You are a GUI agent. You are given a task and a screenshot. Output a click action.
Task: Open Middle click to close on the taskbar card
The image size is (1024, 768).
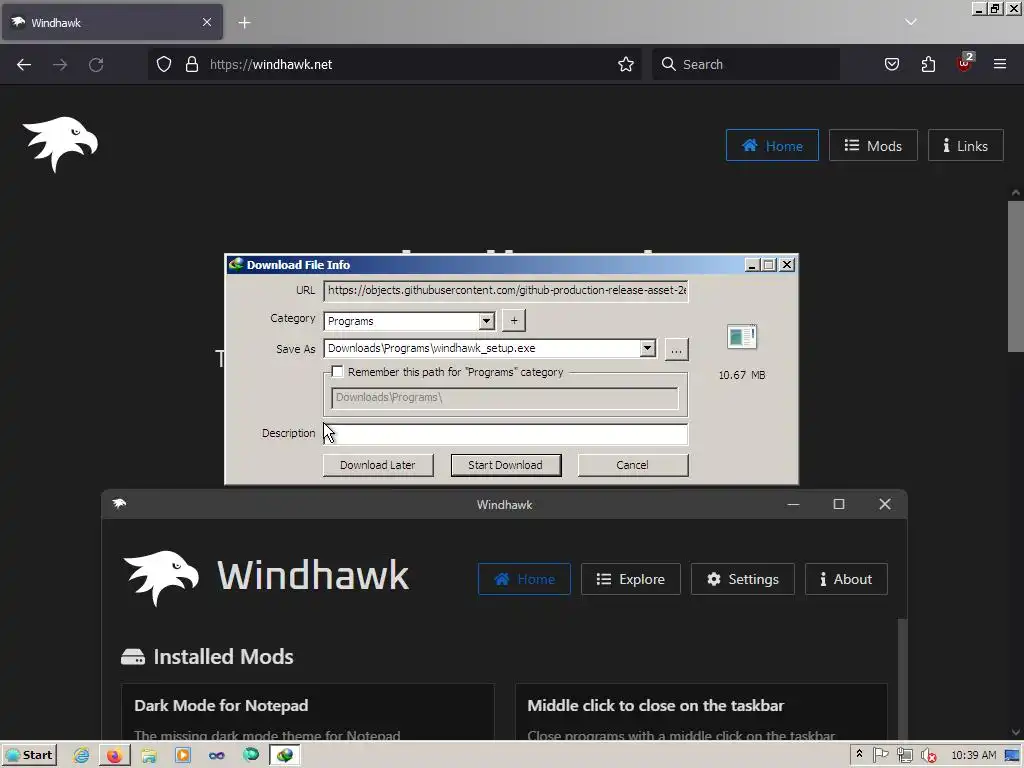pyautogui.click(x=701, y=712)
